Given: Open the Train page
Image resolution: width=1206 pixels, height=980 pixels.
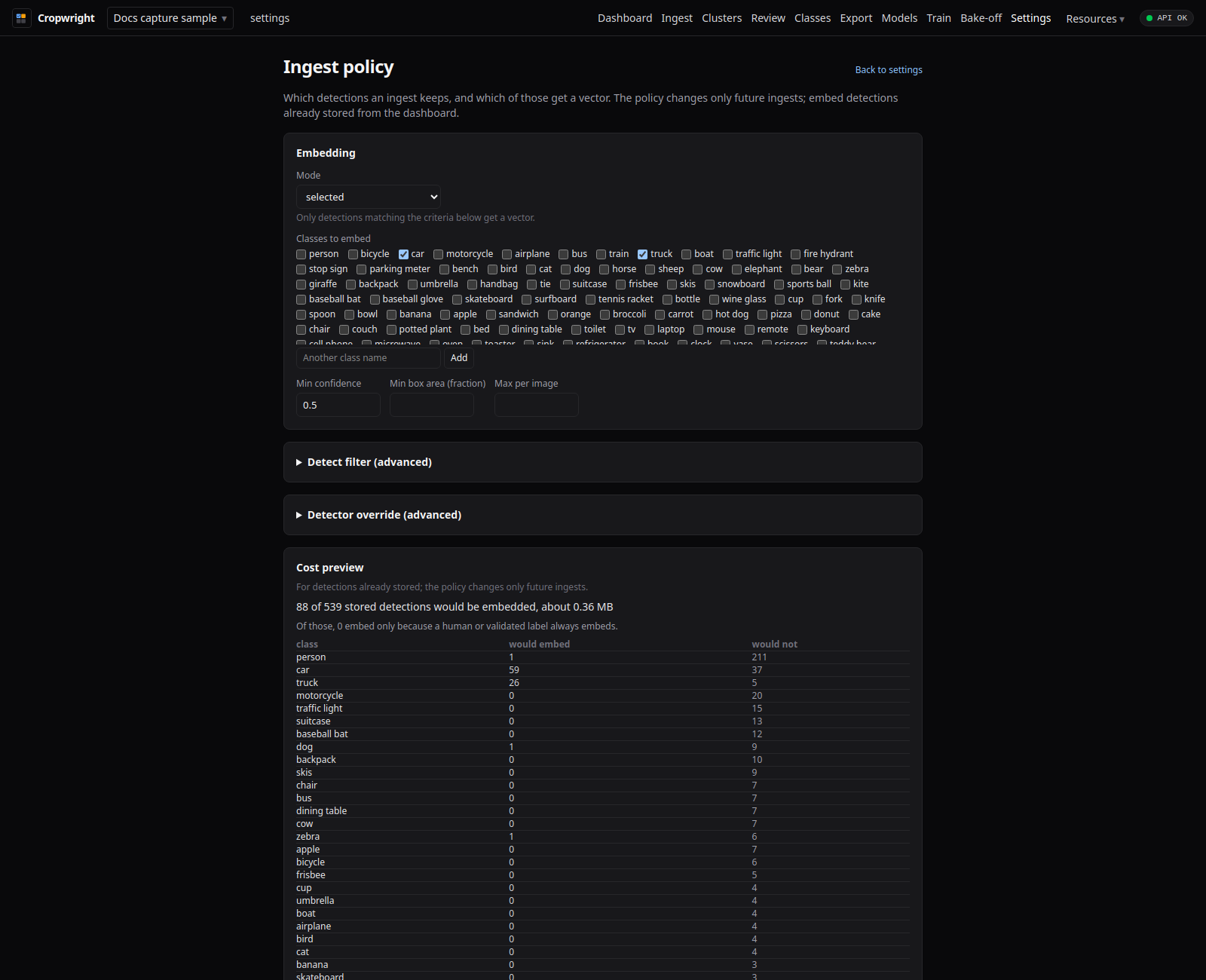Looking at the screenshot, I should tap(938, 18).
